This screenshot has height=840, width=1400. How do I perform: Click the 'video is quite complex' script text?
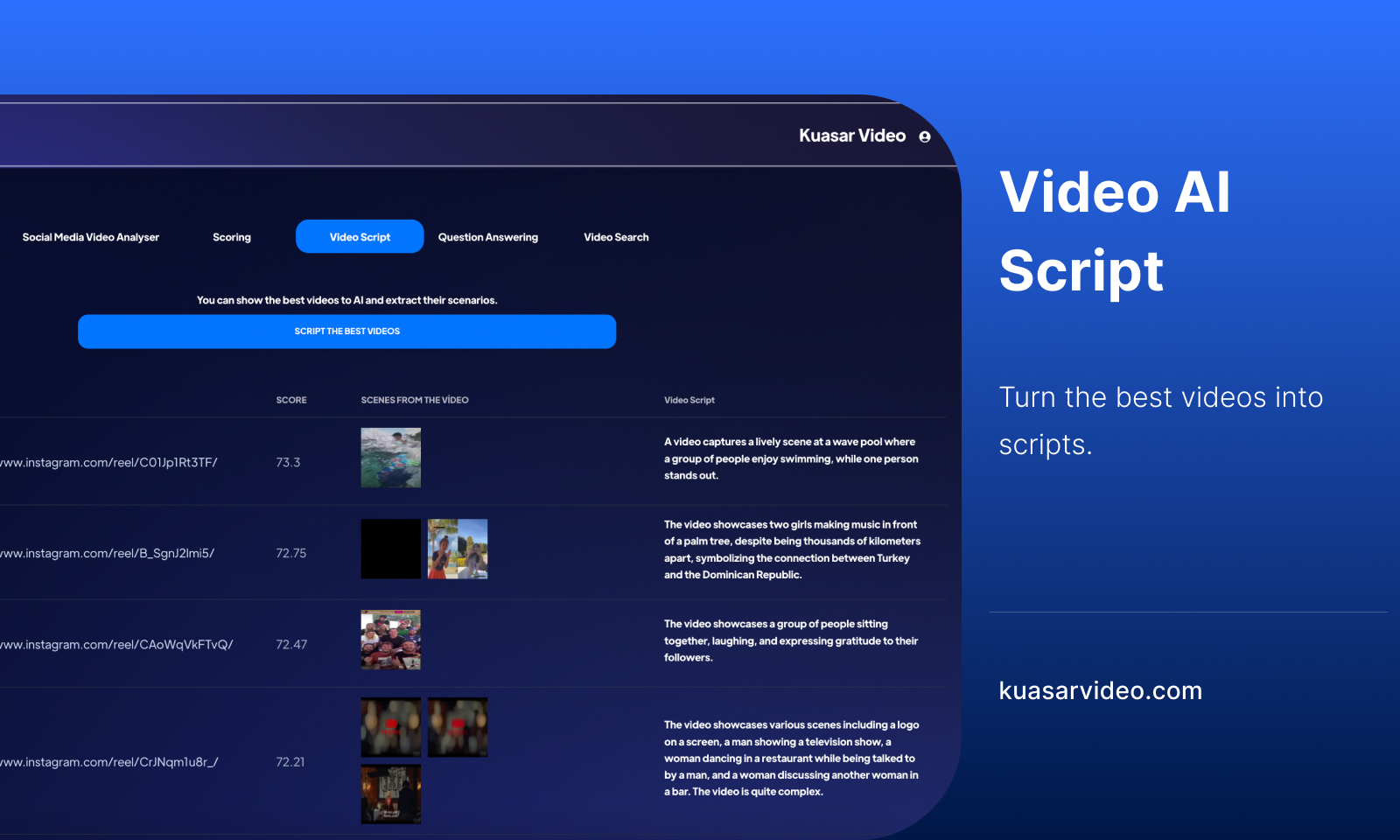pos(791,758)
